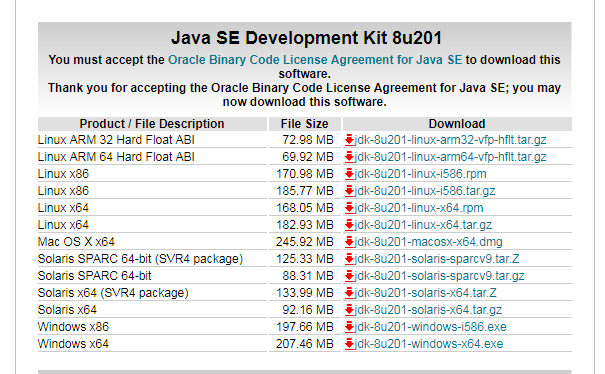Click the Windows x64 description

tap(73, 344)
